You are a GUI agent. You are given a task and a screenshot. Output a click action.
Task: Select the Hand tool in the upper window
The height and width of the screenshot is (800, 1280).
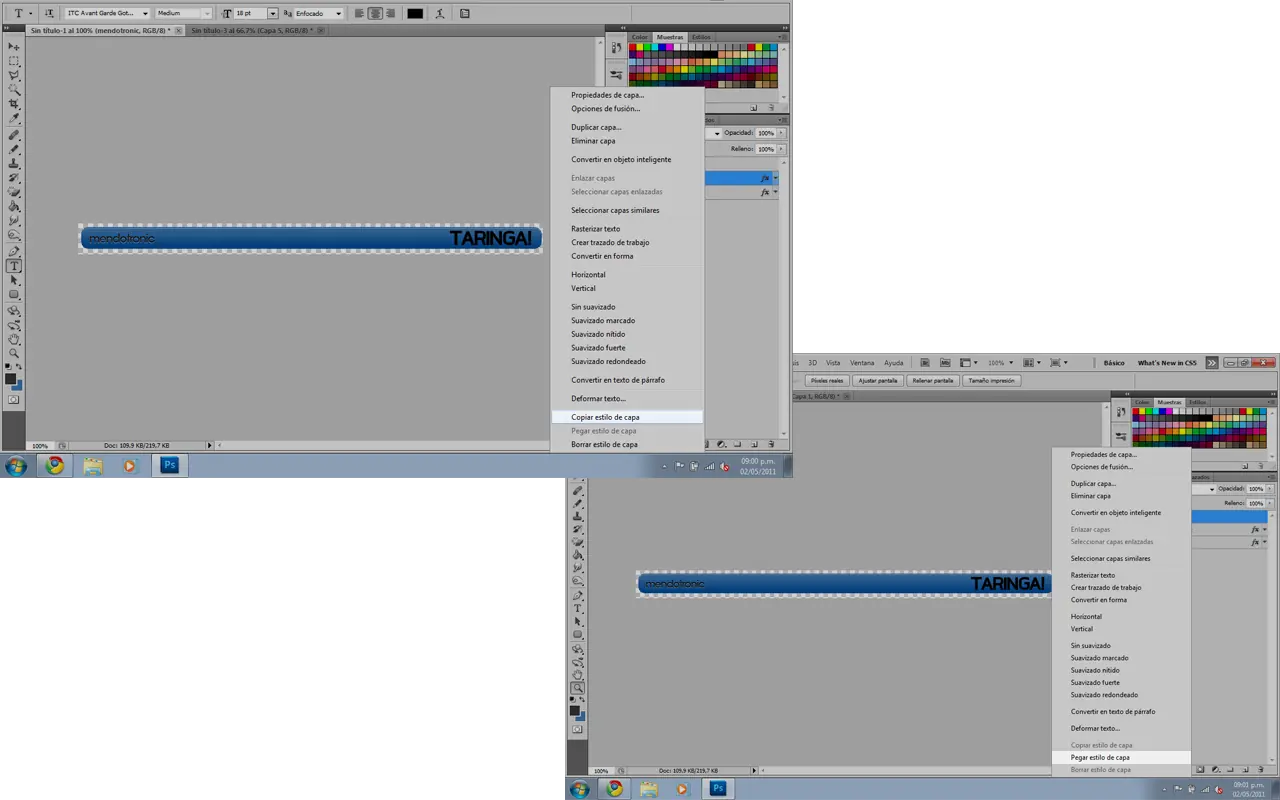tap(14, 339)
